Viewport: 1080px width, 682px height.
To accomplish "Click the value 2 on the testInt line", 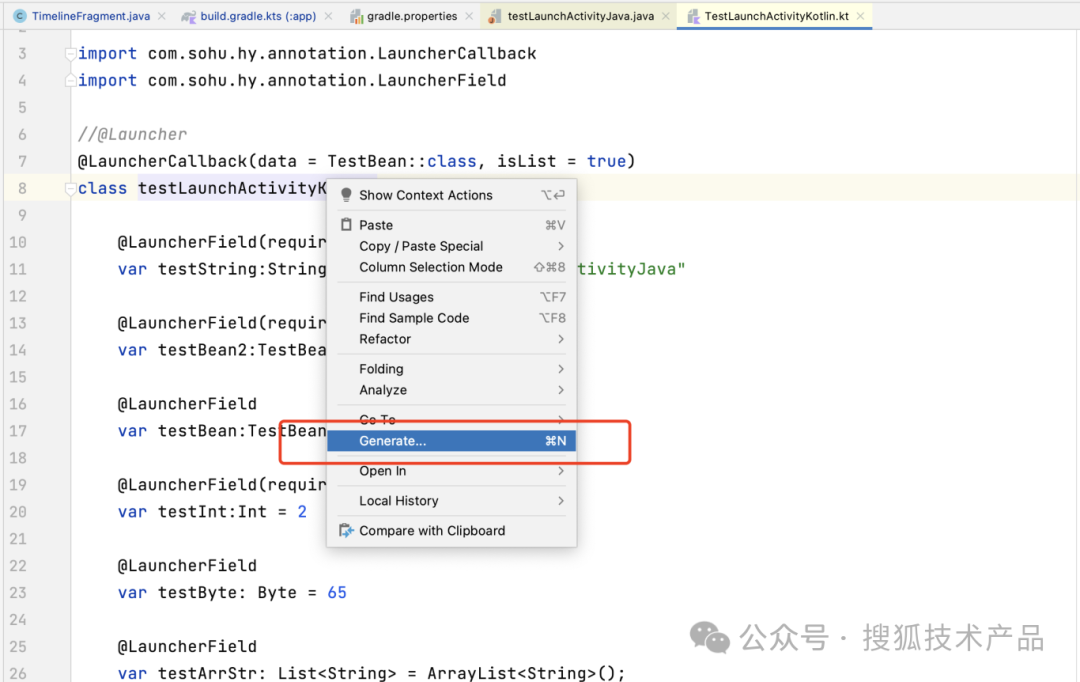I will [302, 512].
